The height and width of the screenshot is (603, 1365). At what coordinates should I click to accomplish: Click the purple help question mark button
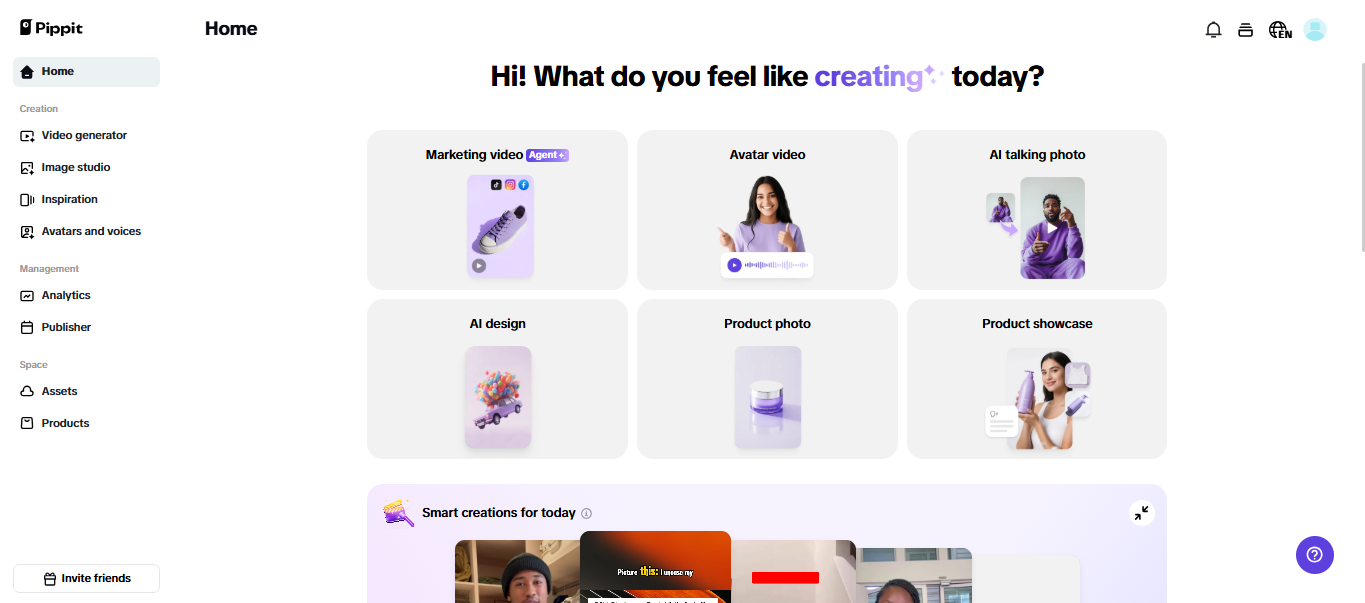pyautogui.click(x=1314, y=554)
